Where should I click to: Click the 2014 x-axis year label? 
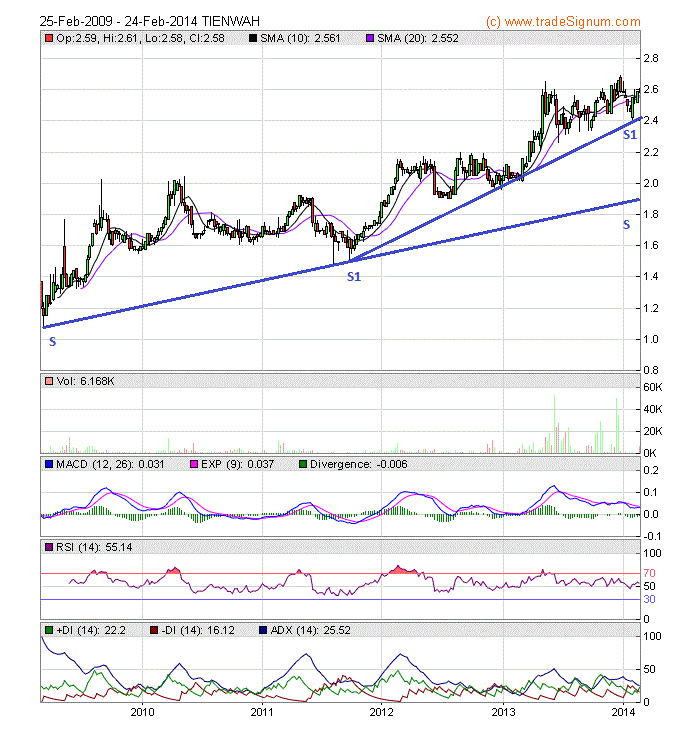(x=623, y=712)
